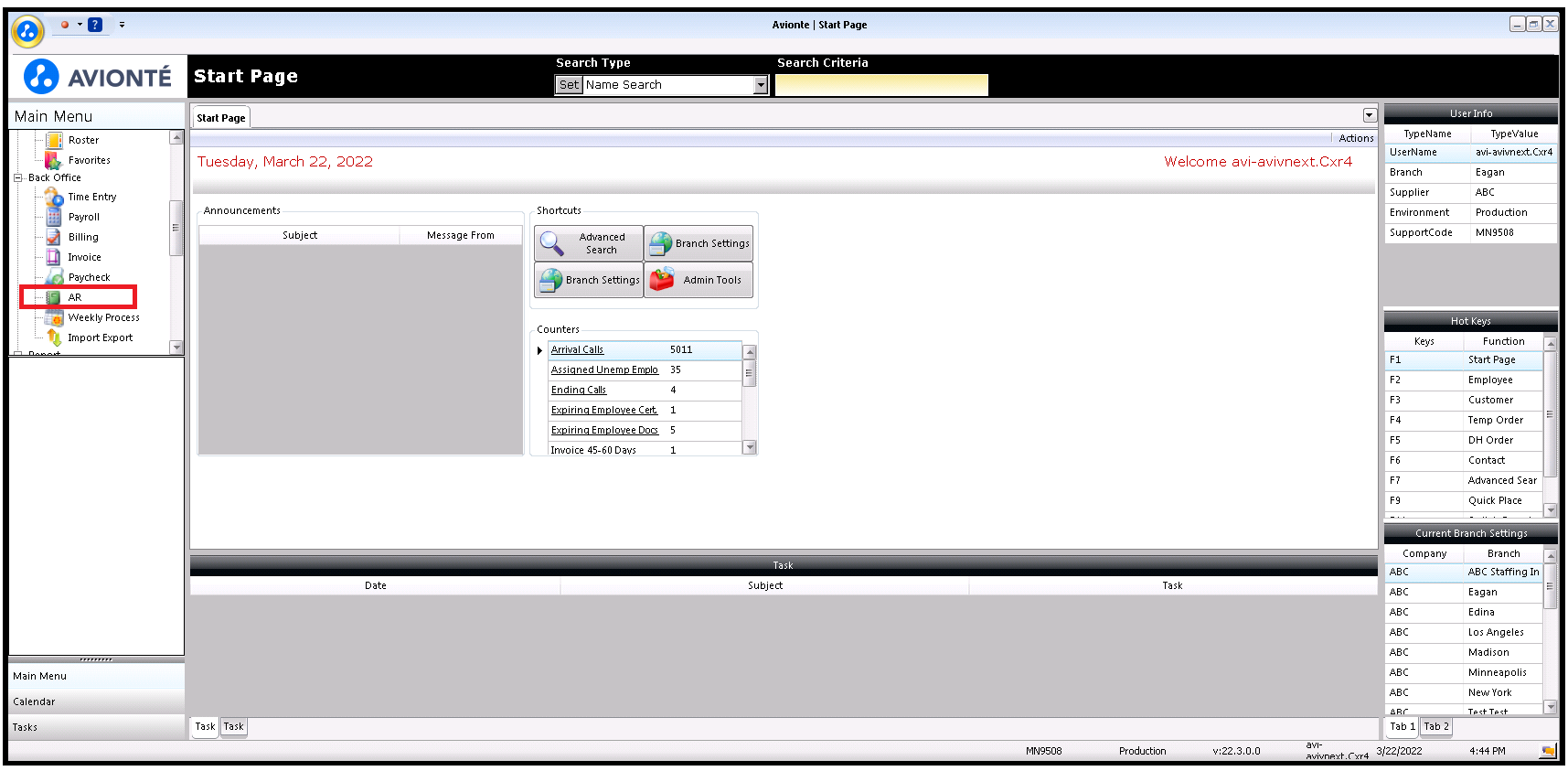Open the Invoice icon in Back Office
The width and height of the screenshot is (1568, 771).
[x=54, y=257]
